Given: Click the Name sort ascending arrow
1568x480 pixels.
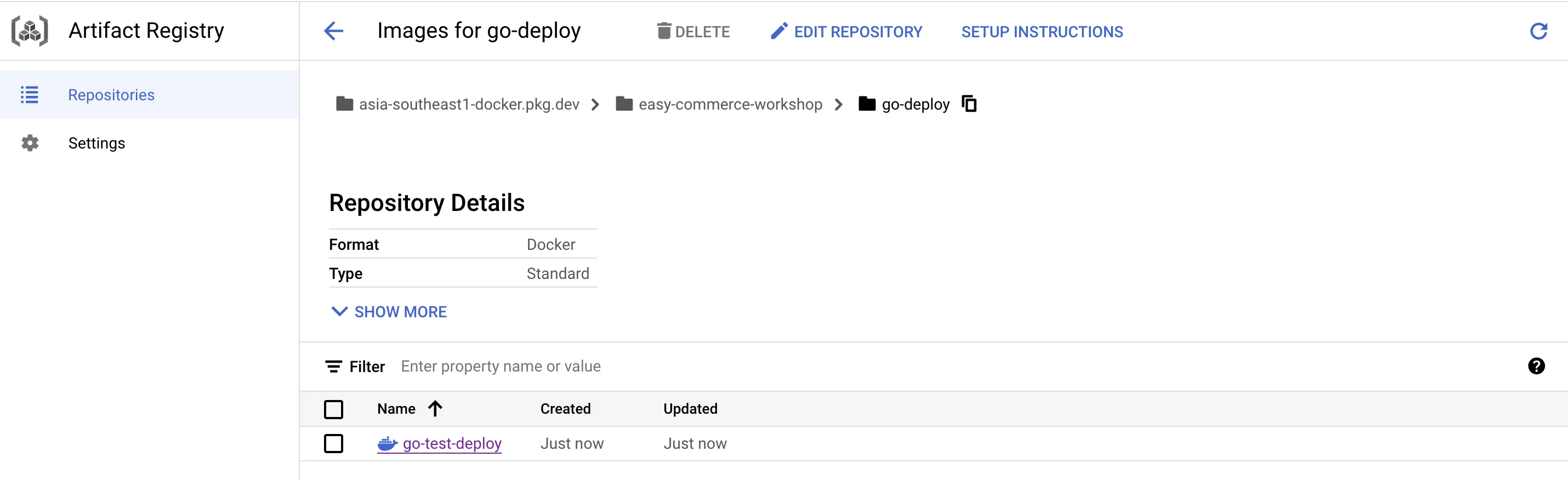Looking at the screenshot, I should tap(435, 408).
